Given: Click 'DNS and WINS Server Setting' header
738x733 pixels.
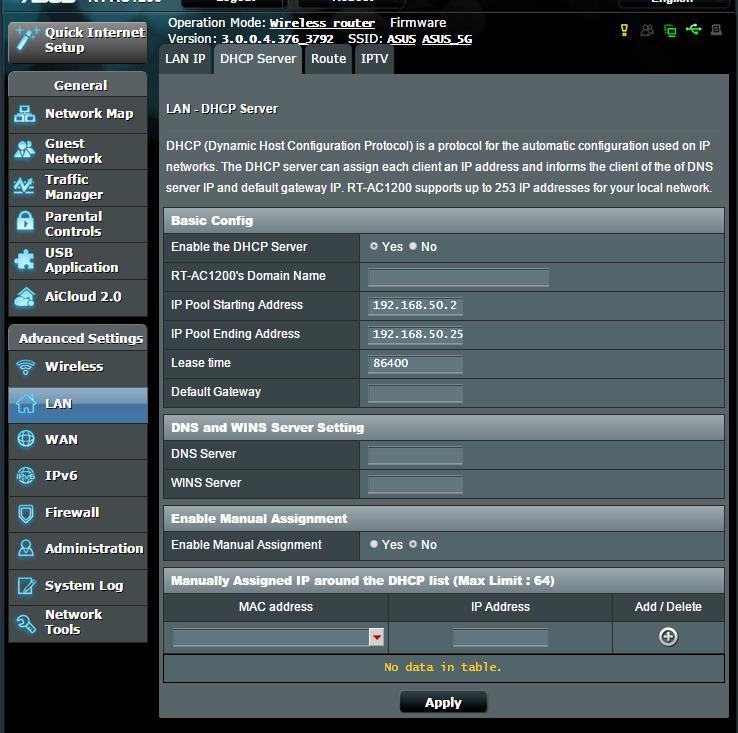Looking at the screenshot, I should click(x=443, y=427).
